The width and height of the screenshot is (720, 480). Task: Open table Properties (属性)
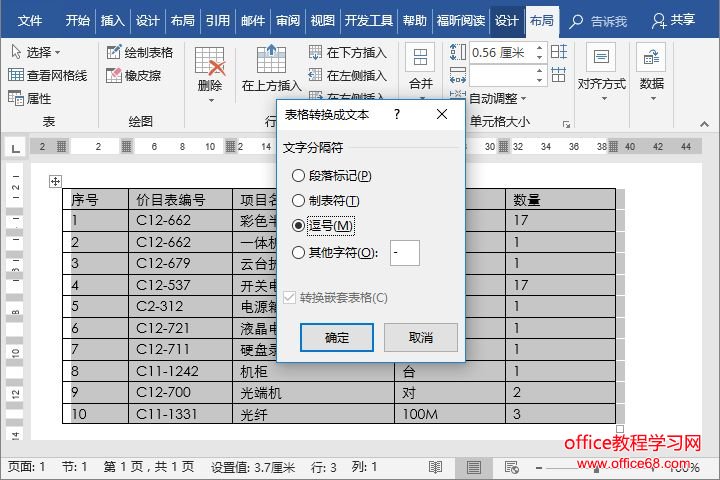click(x=29, y=98)
